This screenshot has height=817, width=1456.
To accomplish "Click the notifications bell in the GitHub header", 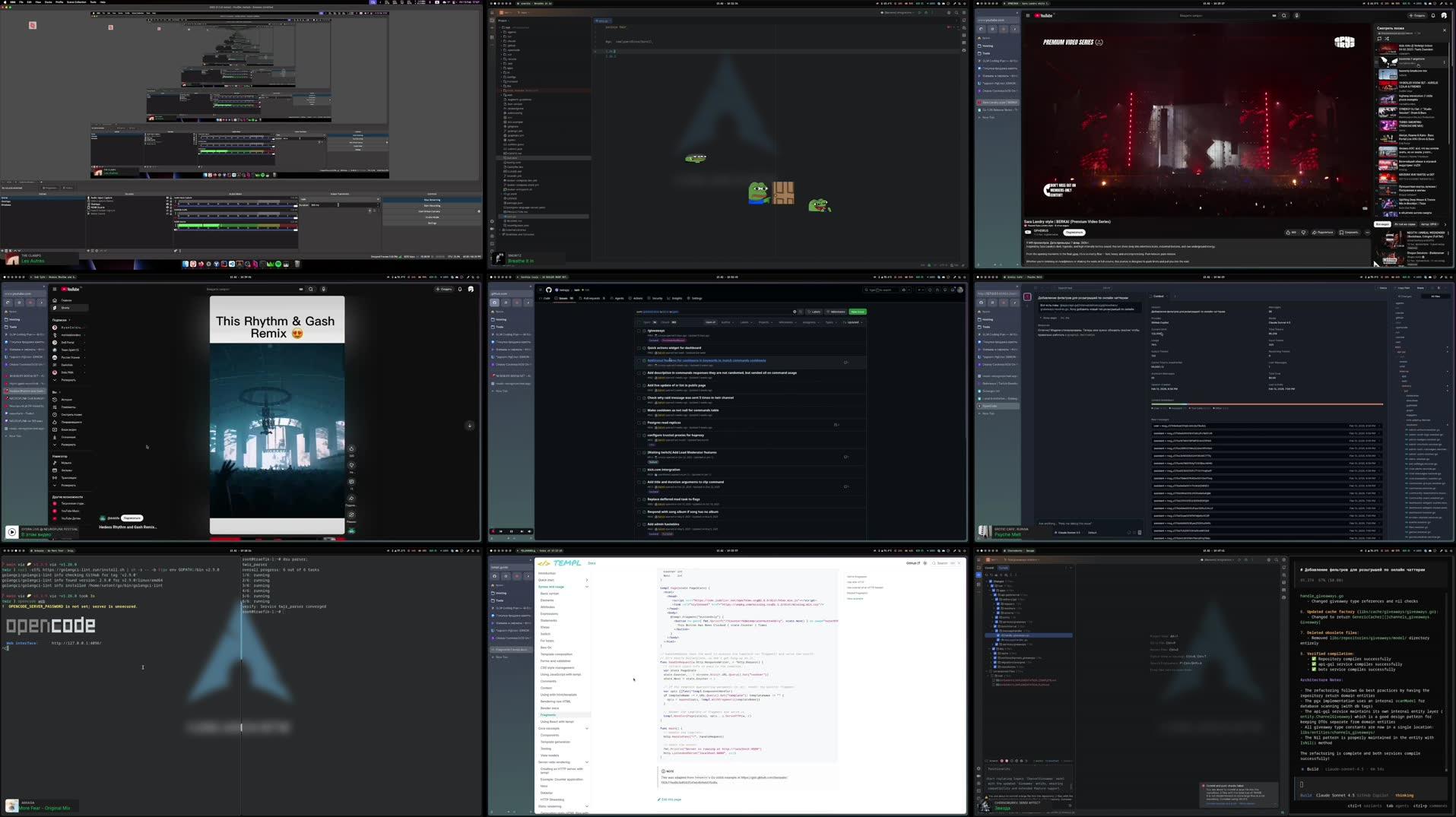I will click(953, 290).
